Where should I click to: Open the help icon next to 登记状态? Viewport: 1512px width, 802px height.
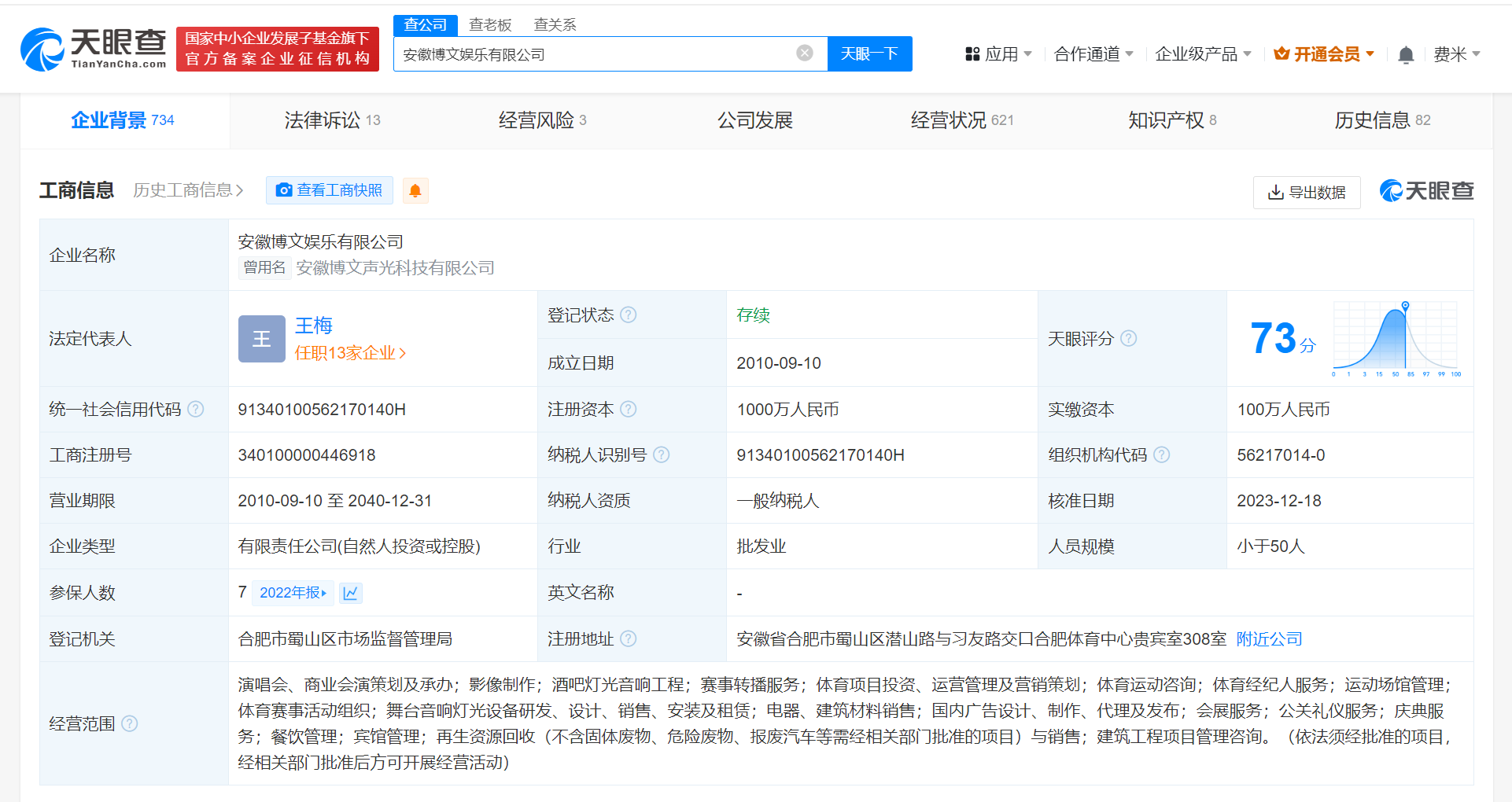click(x=628, y=315)
